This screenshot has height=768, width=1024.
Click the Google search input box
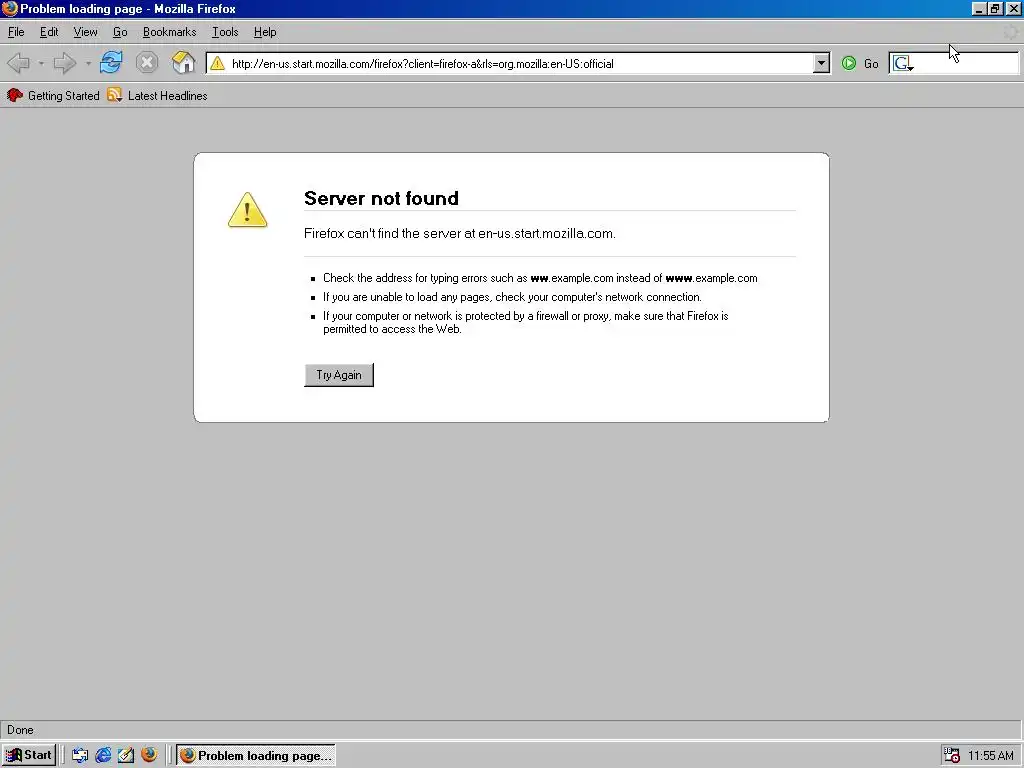tap(966, 63)
